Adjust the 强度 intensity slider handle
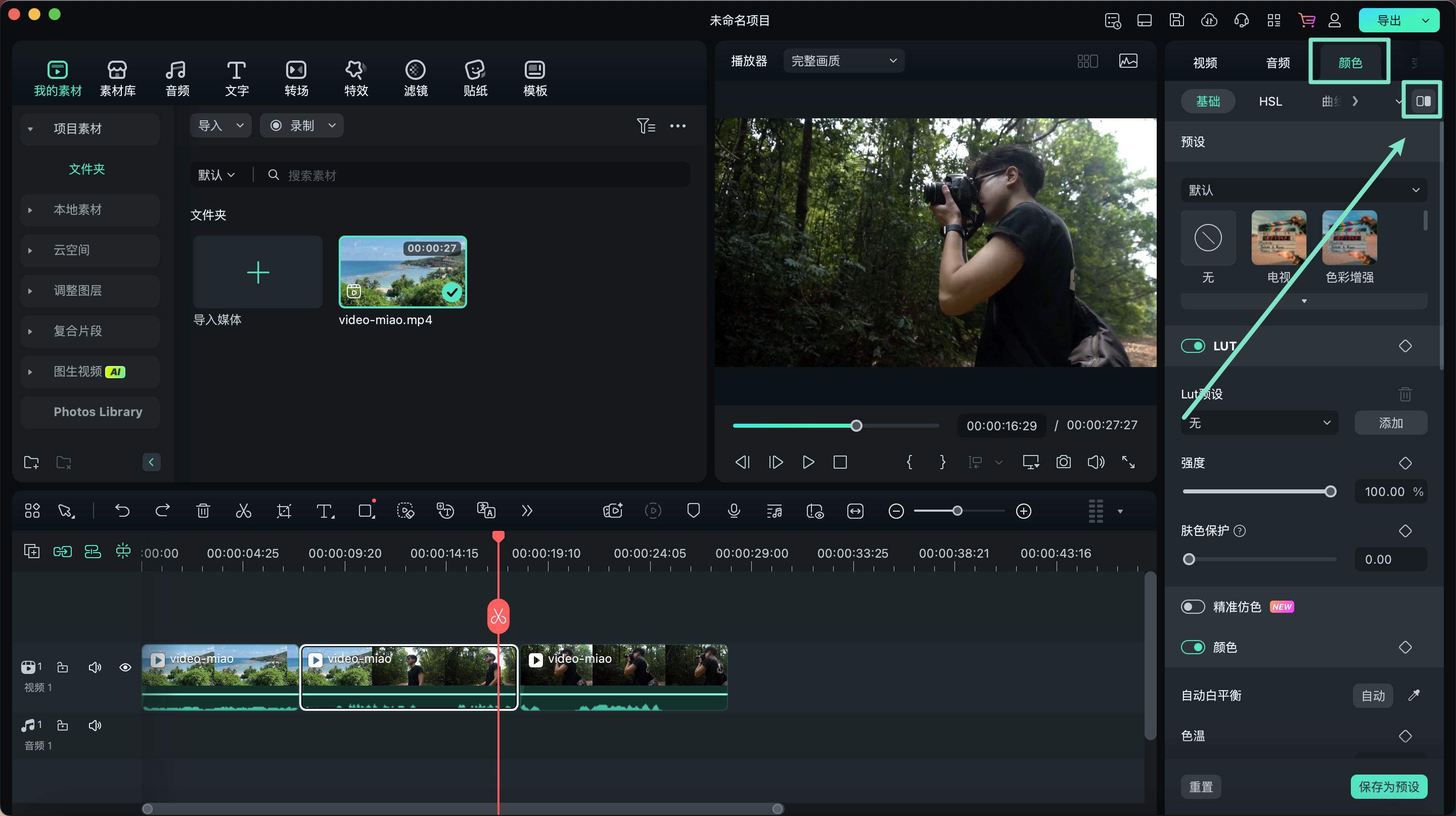 [1331, 491]
